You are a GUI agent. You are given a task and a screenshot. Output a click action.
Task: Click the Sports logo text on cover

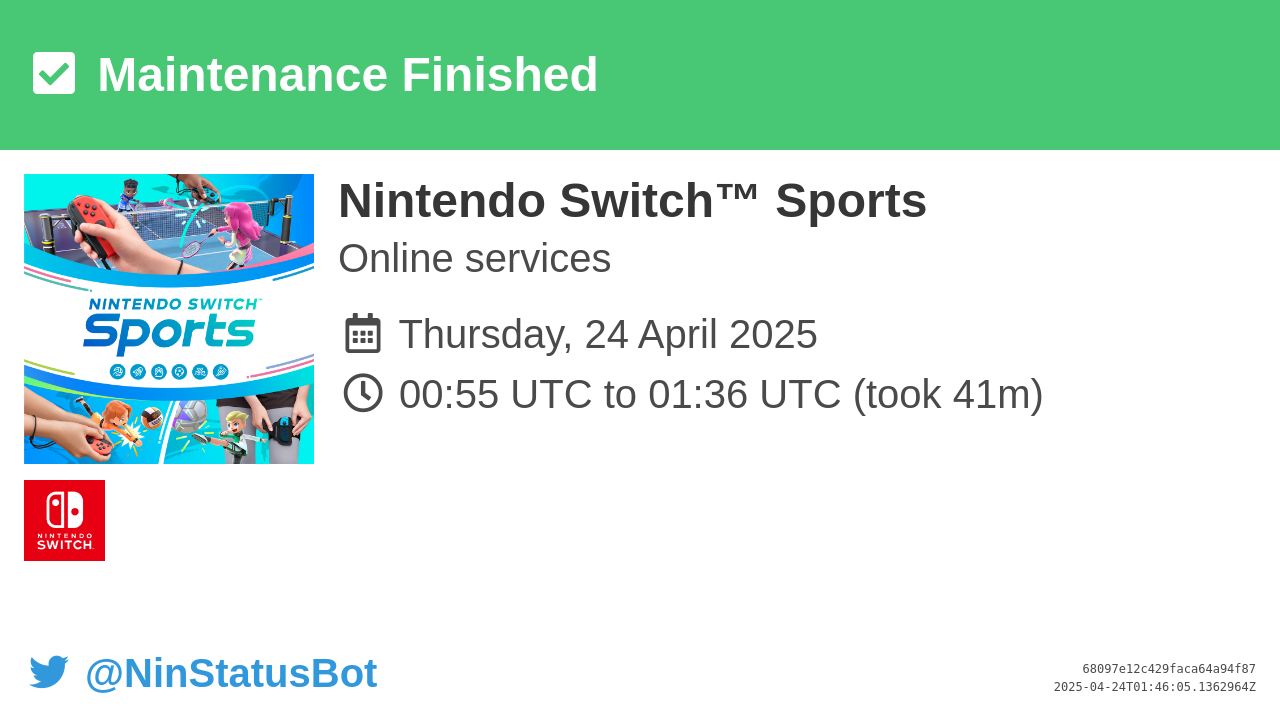[169, 334]
